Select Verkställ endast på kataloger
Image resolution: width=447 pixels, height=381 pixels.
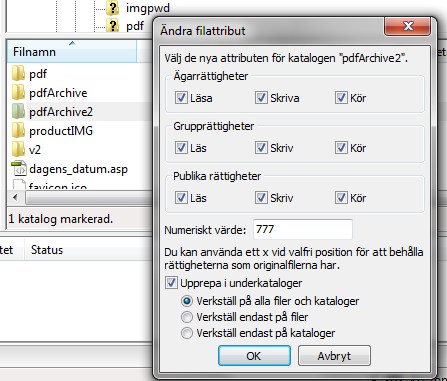pyautogui.click(x=187, y=333)
